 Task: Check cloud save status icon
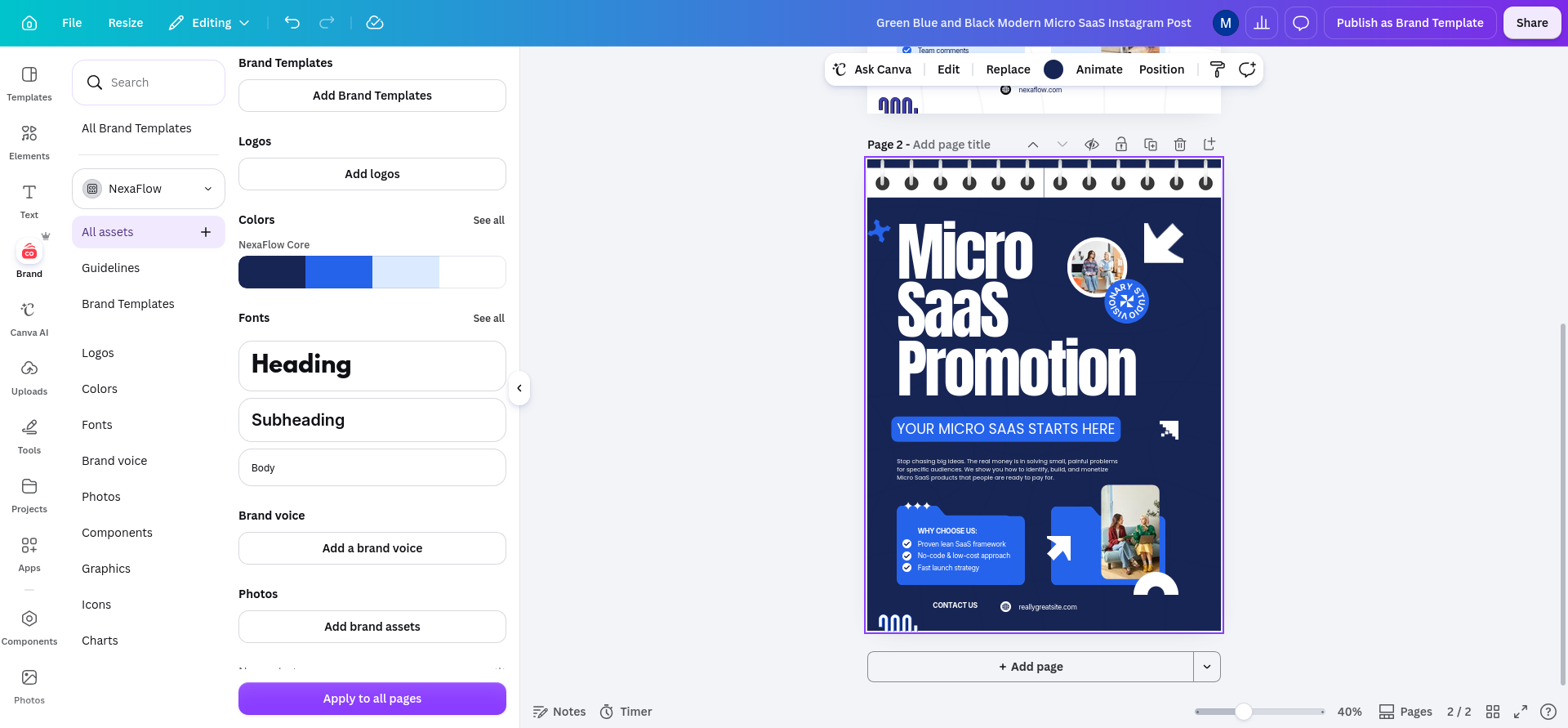375,23
